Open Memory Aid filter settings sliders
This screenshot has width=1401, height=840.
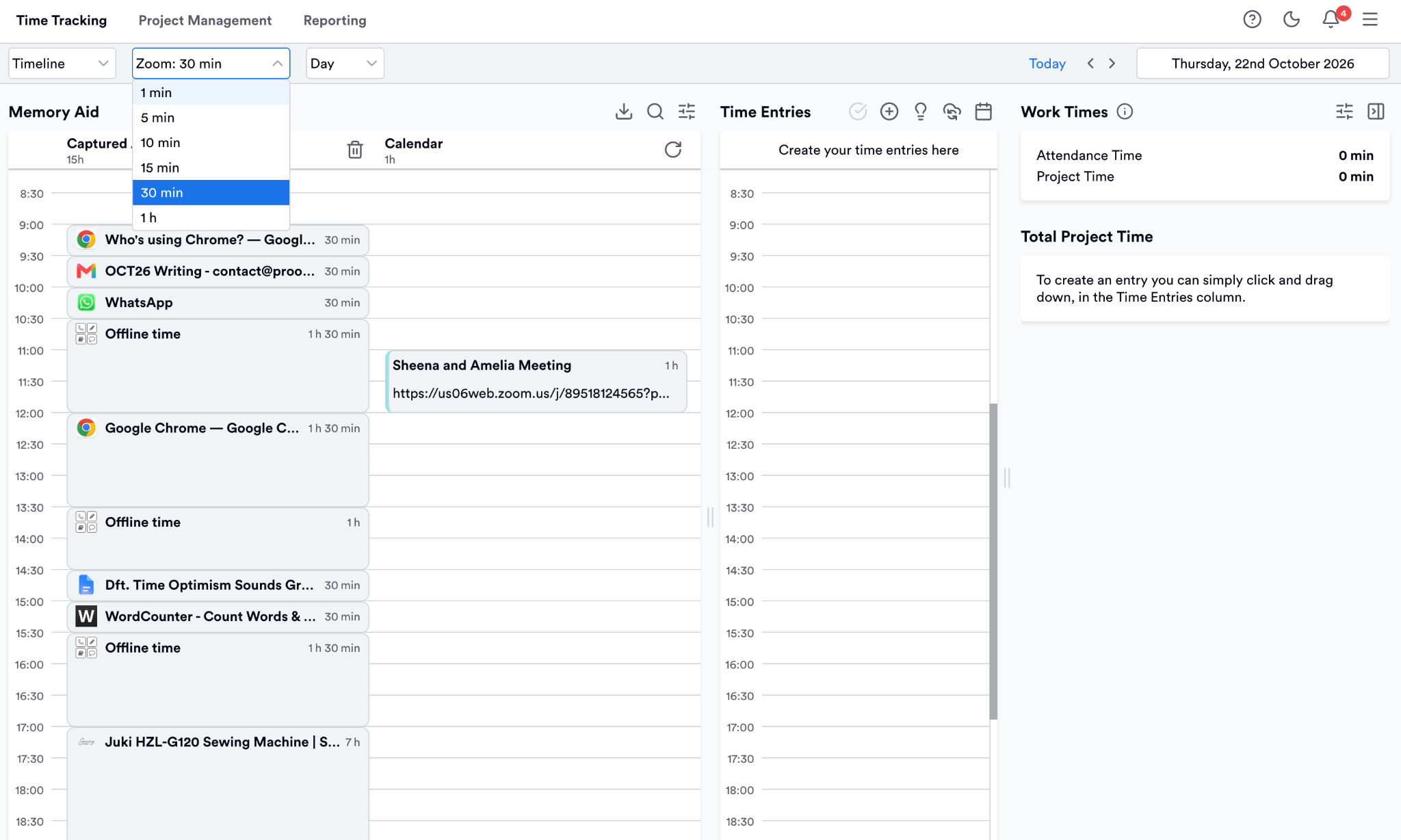point(686,111)
